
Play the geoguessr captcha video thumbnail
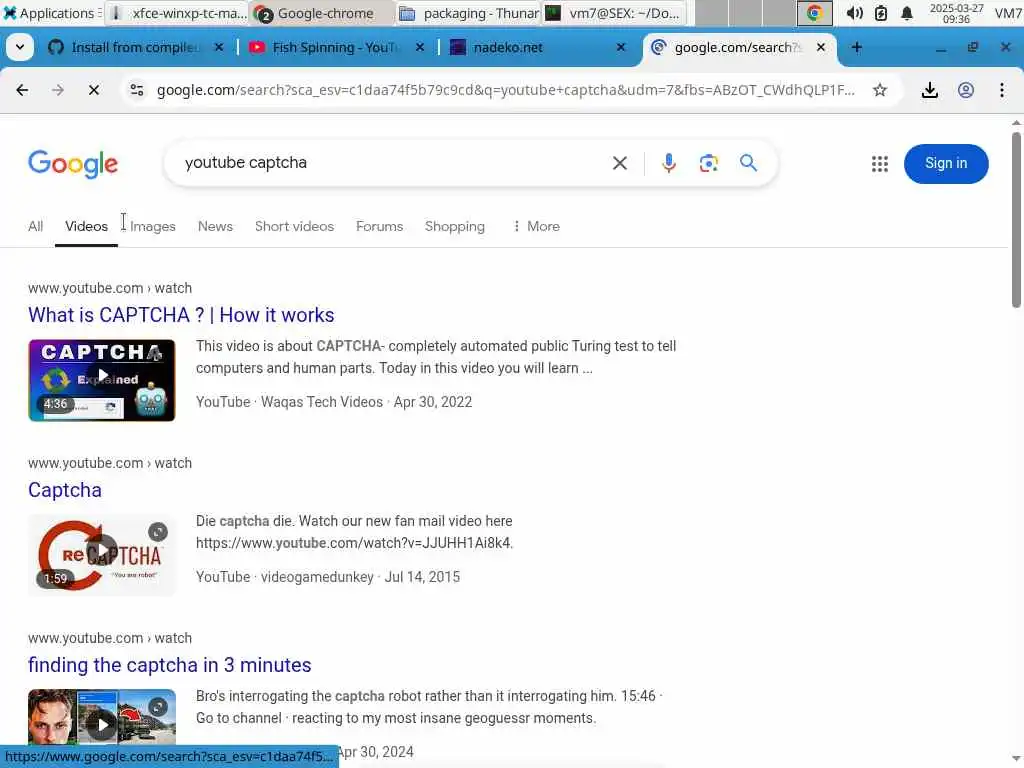pos(102,717)
